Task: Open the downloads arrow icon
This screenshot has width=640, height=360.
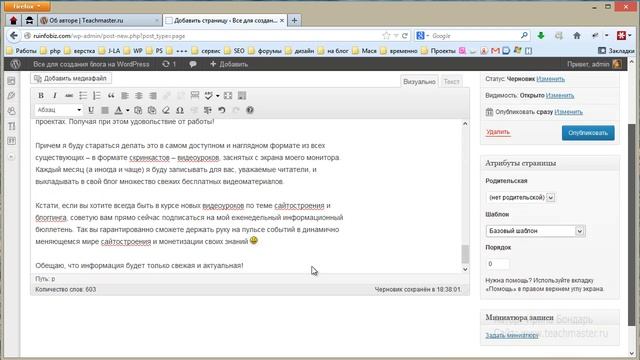Action: [x=541, y=36]
